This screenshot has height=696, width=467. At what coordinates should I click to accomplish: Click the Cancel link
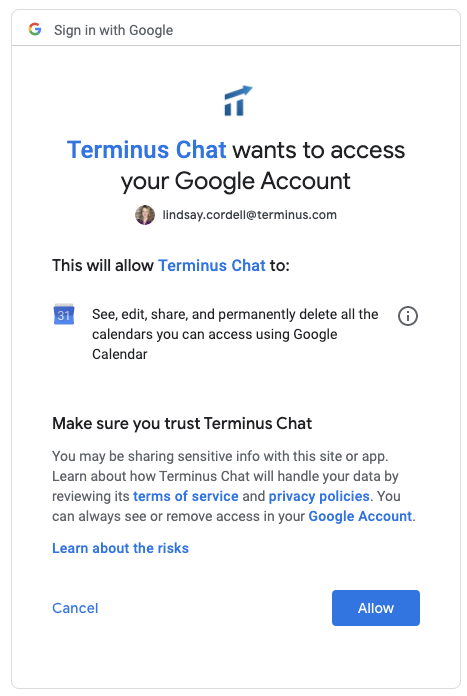(75, 608)
